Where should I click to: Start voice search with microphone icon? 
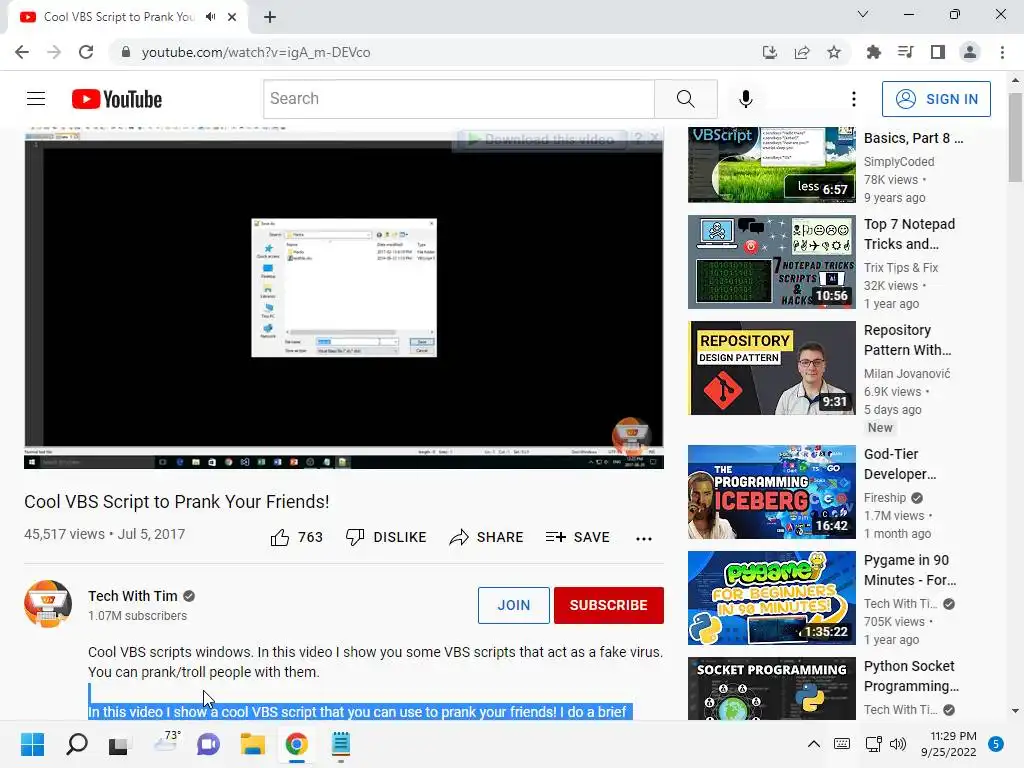click(x=746, y=99)
